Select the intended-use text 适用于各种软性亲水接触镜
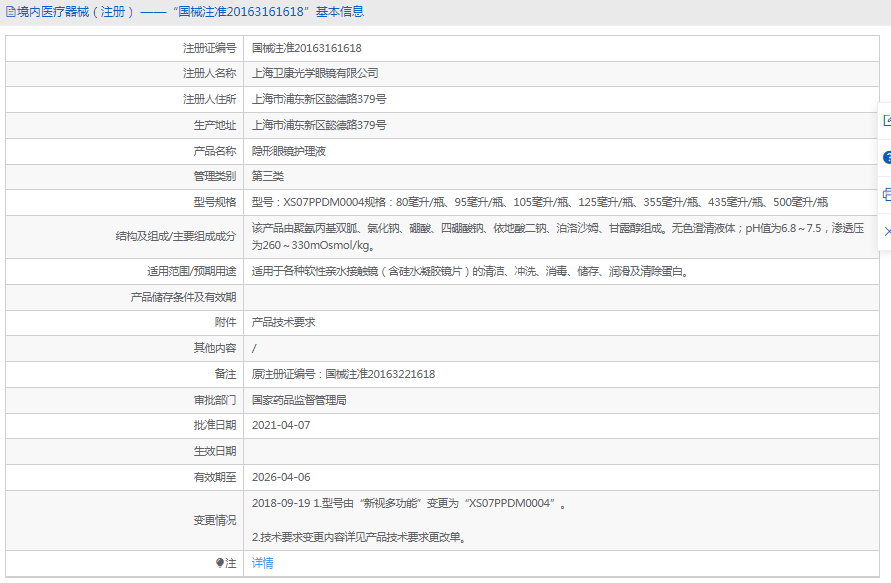The width and height of the screenshot is (891, 583). pyautogui.click(x=471, y=272)
